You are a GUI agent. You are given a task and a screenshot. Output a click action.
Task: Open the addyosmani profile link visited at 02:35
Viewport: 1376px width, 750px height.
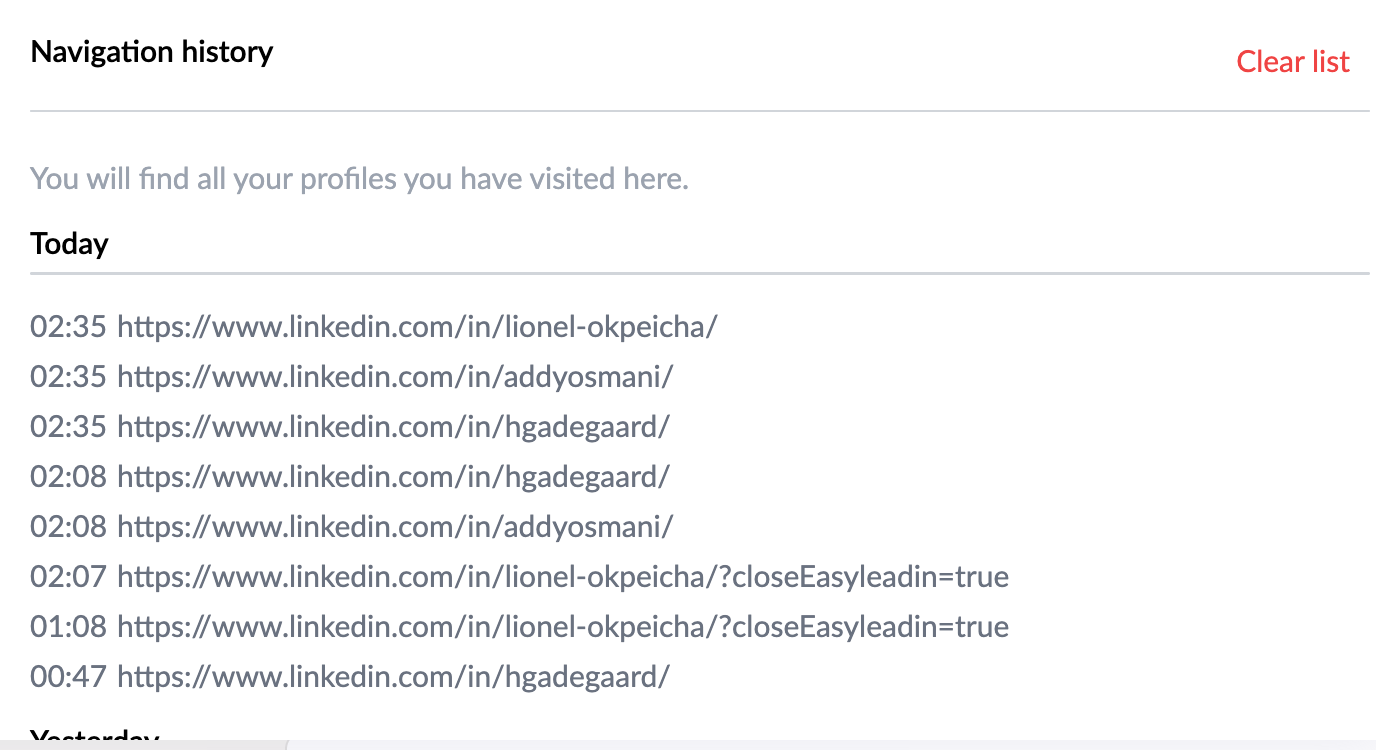396,376
